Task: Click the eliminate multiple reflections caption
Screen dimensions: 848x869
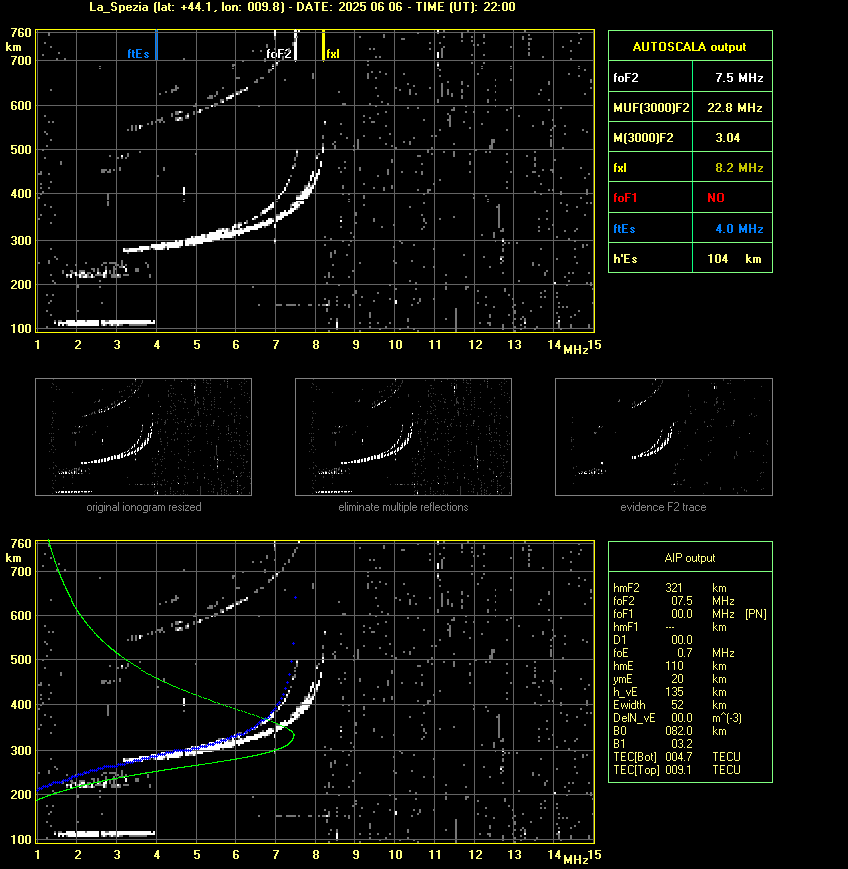Action: [403, 507]
